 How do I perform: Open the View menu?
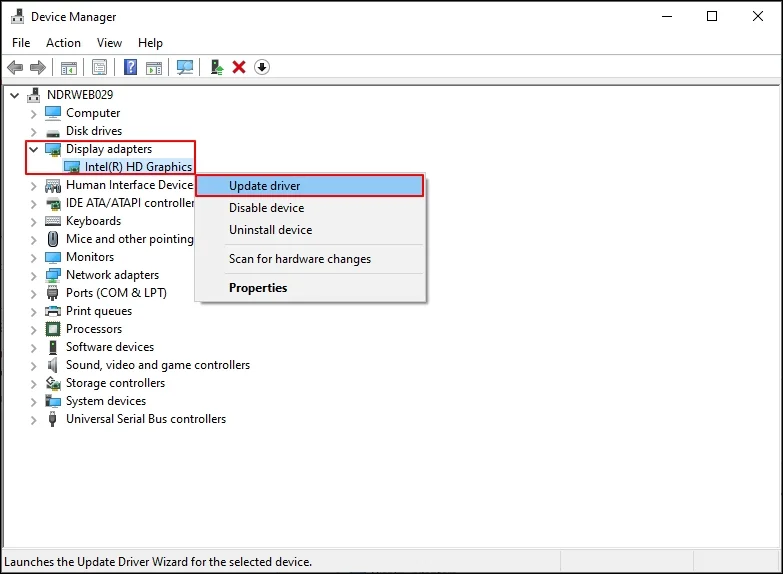point(109,43)
